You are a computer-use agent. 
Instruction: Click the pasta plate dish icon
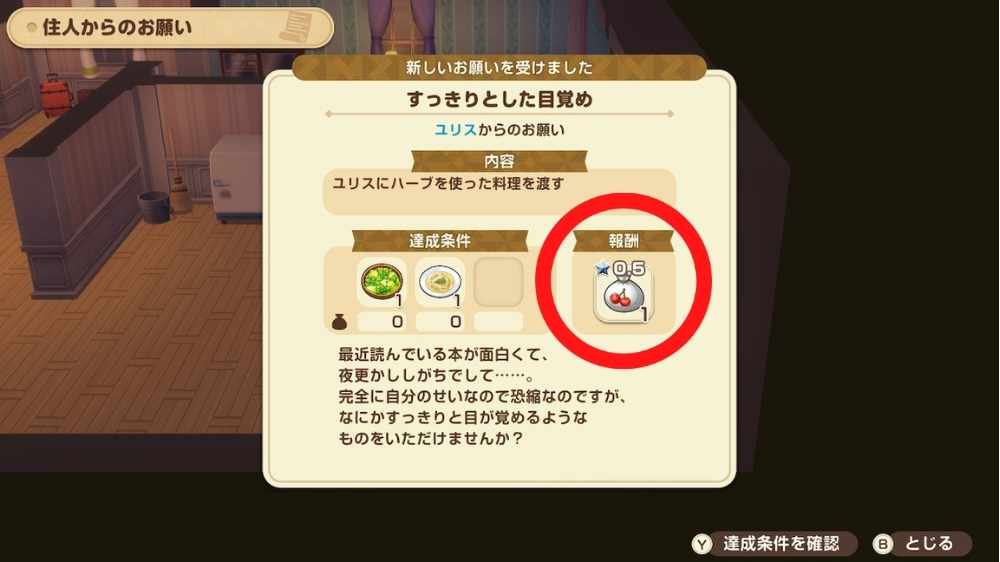point(439,281)
